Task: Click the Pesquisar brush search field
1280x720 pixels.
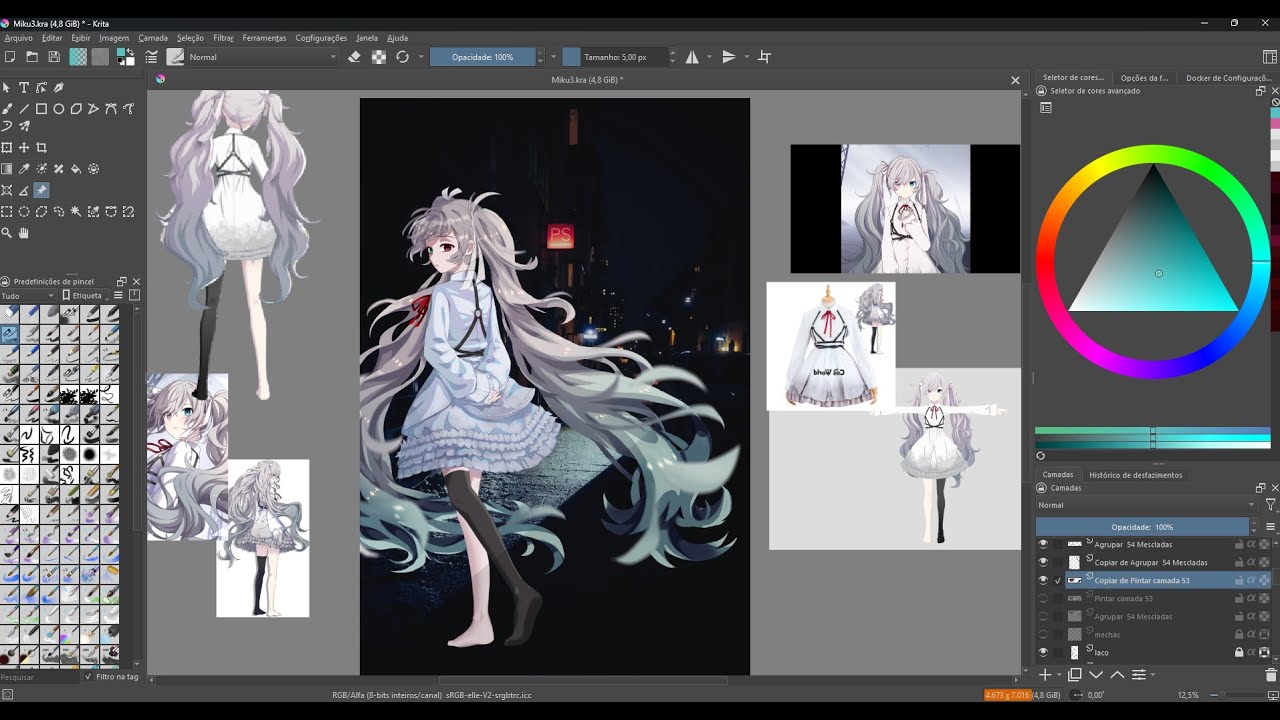Action: click(x=38, y=677)
